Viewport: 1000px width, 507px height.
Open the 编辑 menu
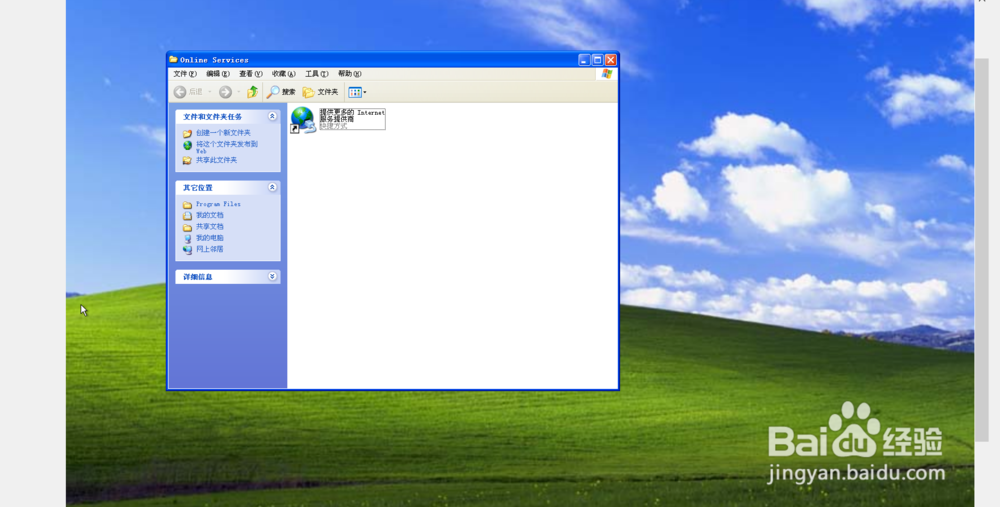click(217, 74)
